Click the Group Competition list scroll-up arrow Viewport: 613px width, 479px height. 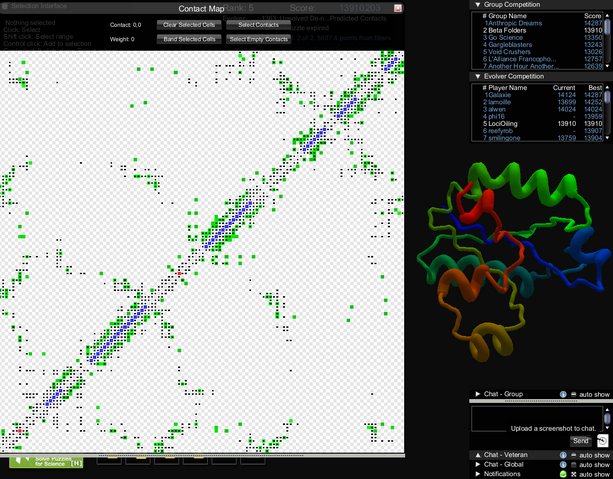click(607, 14)
